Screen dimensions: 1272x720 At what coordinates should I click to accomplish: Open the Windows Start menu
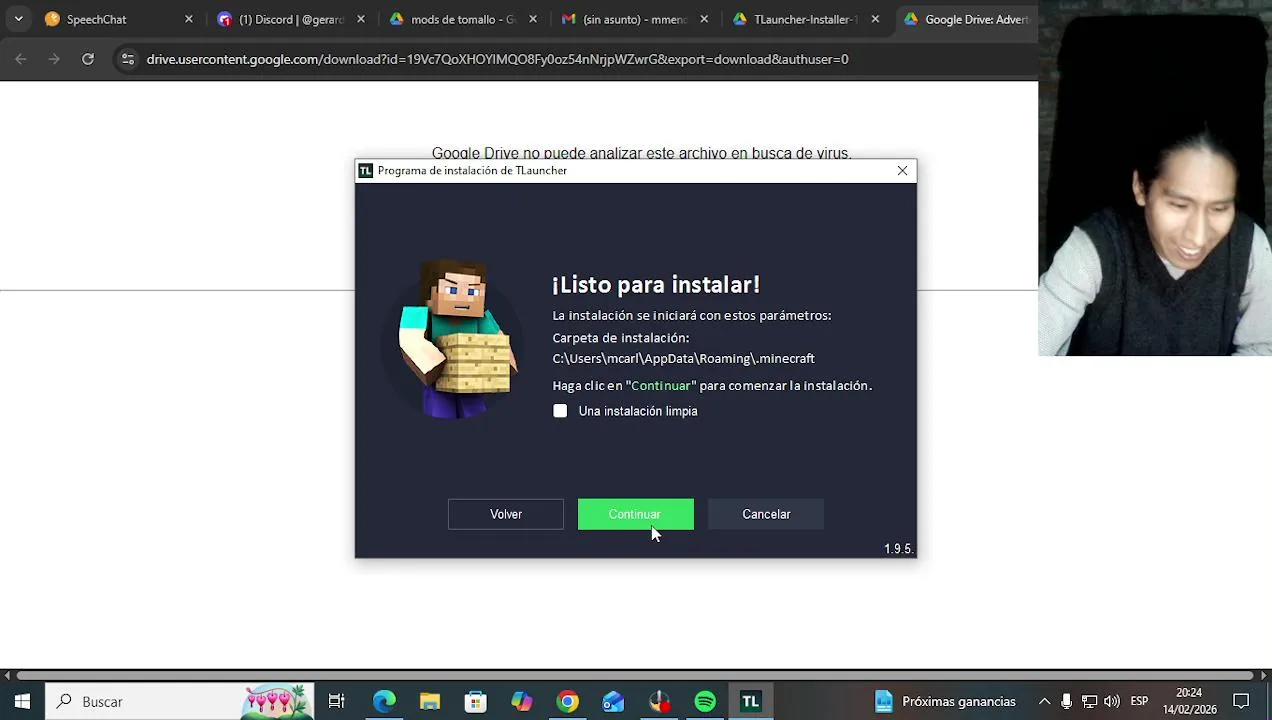pos(22,702)
